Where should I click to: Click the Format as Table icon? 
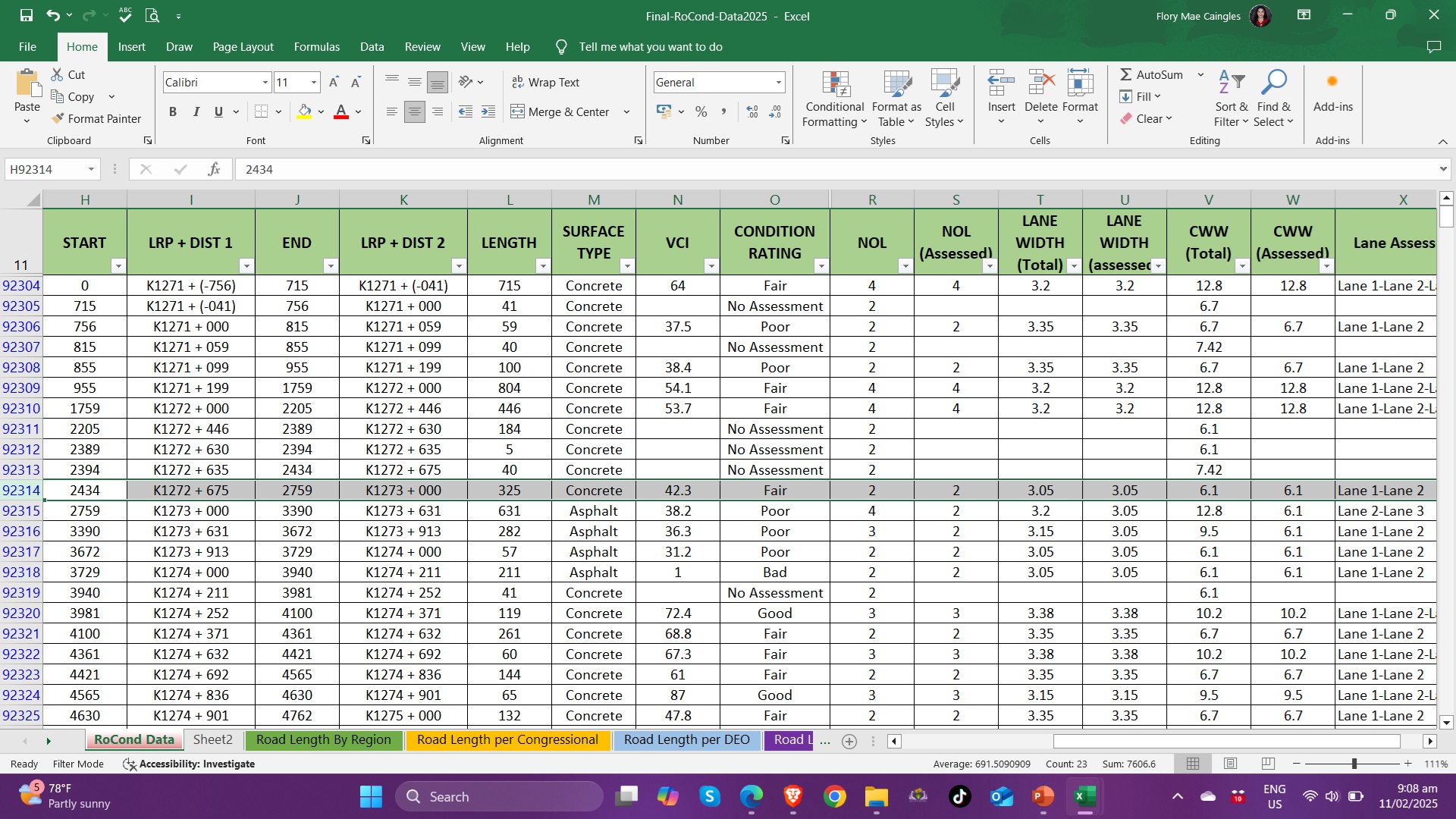pos(896,85)
